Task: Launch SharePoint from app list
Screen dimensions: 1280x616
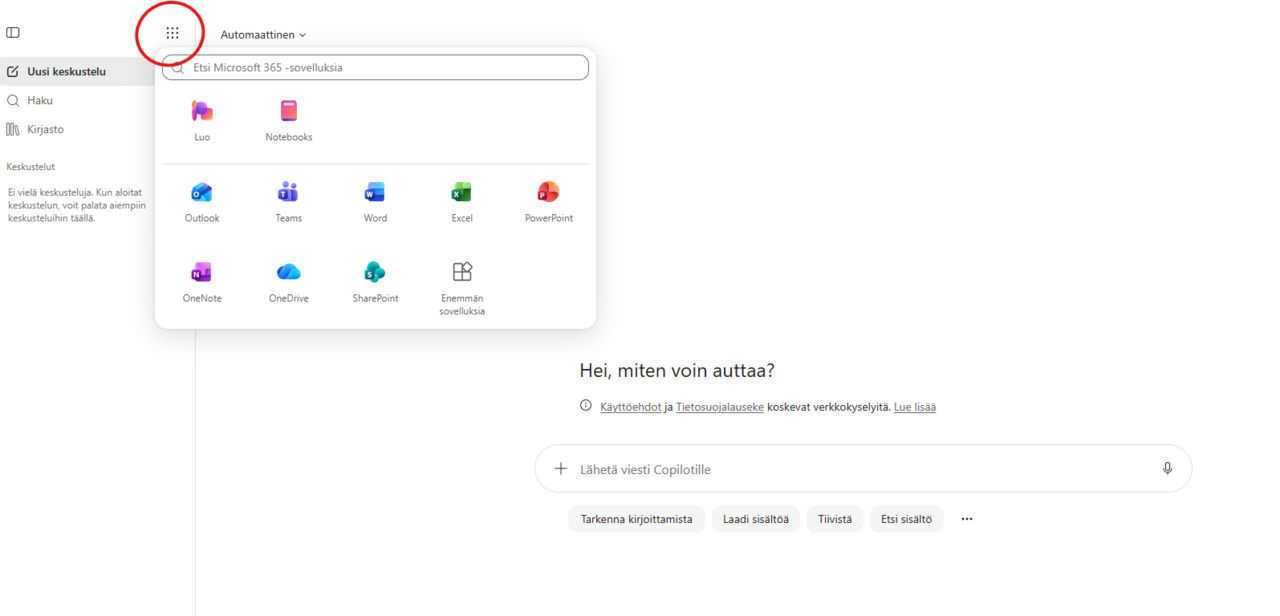Action: pos(375,283)
